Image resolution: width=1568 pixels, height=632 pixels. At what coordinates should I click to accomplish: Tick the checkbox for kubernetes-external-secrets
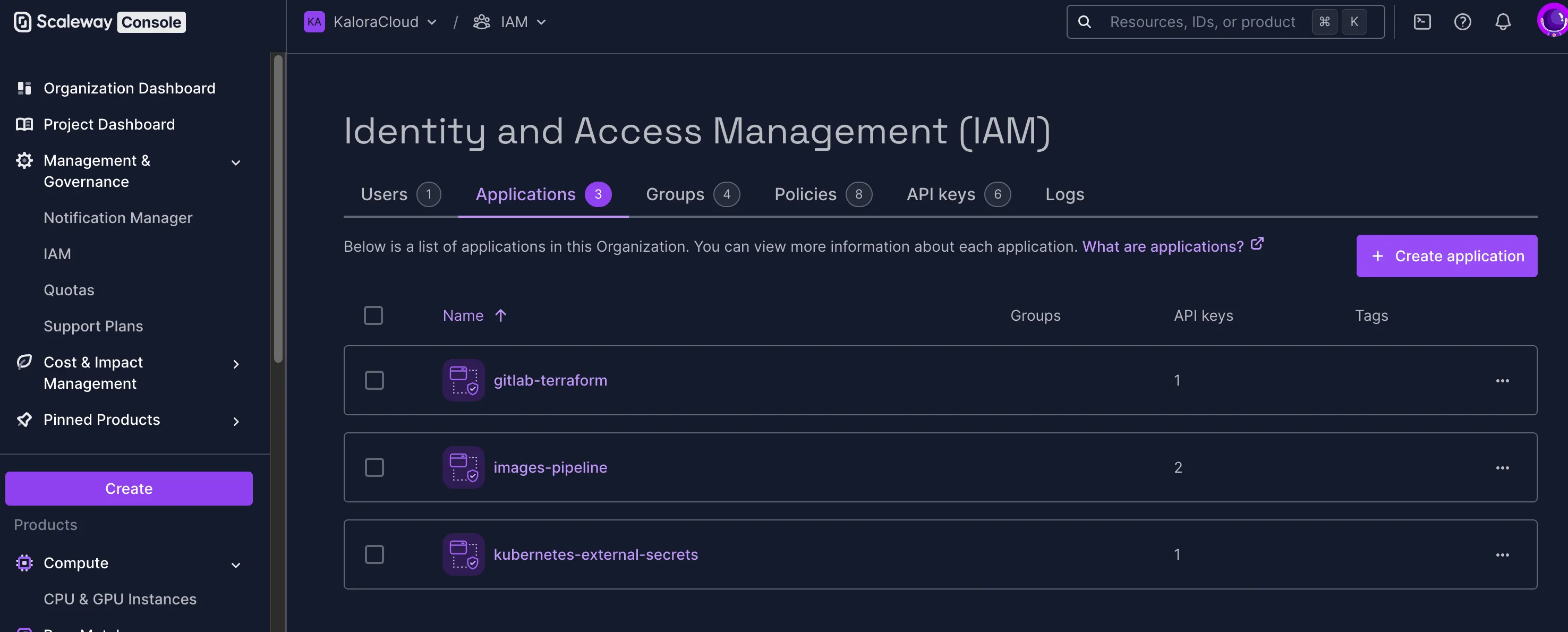[x=374, y=554]
